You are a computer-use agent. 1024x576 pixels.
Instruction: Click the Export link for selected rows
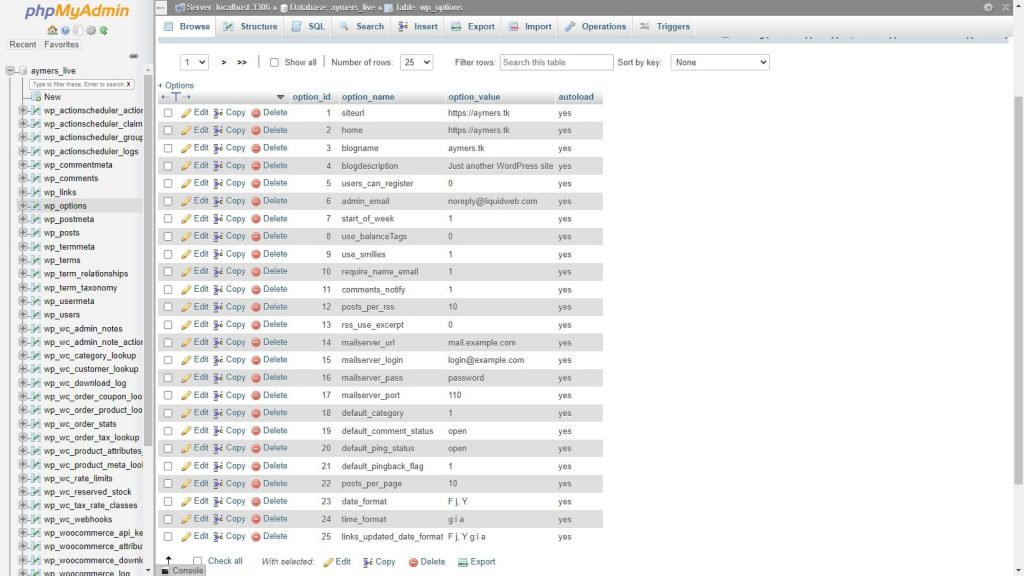click(x=476, y=562)
